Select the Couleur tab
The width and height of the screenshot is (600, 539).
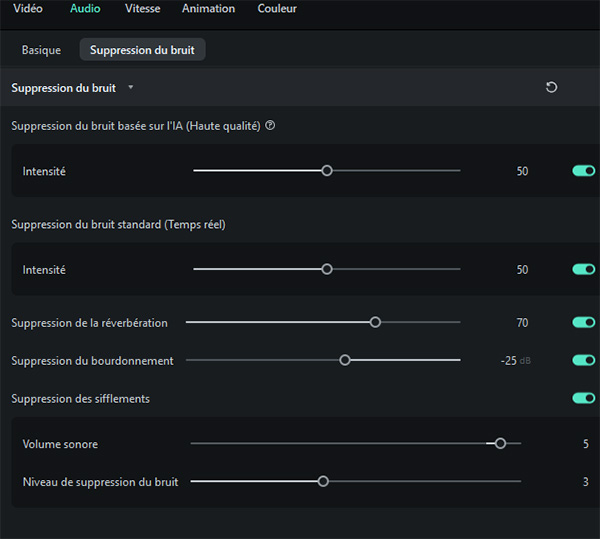[x=277, y=9]
